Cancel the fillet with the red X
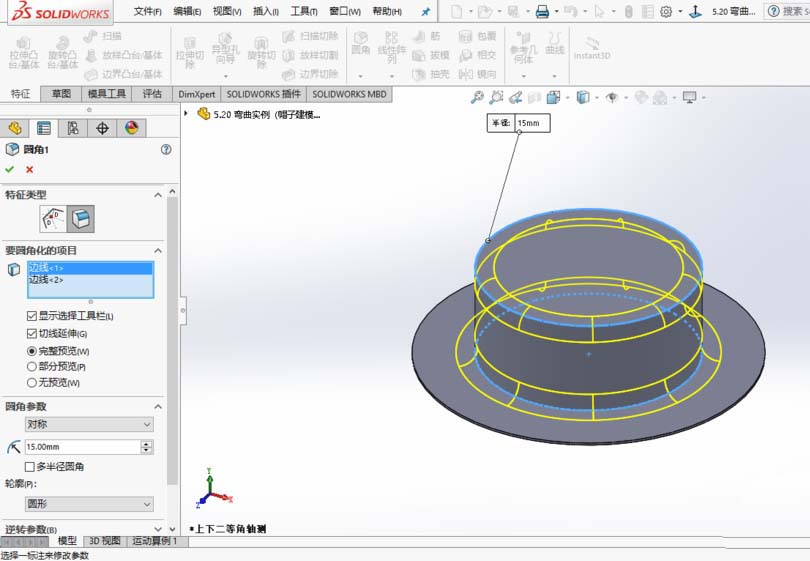Viewport: 810px width, 561px height. click(x=29, y=170)
